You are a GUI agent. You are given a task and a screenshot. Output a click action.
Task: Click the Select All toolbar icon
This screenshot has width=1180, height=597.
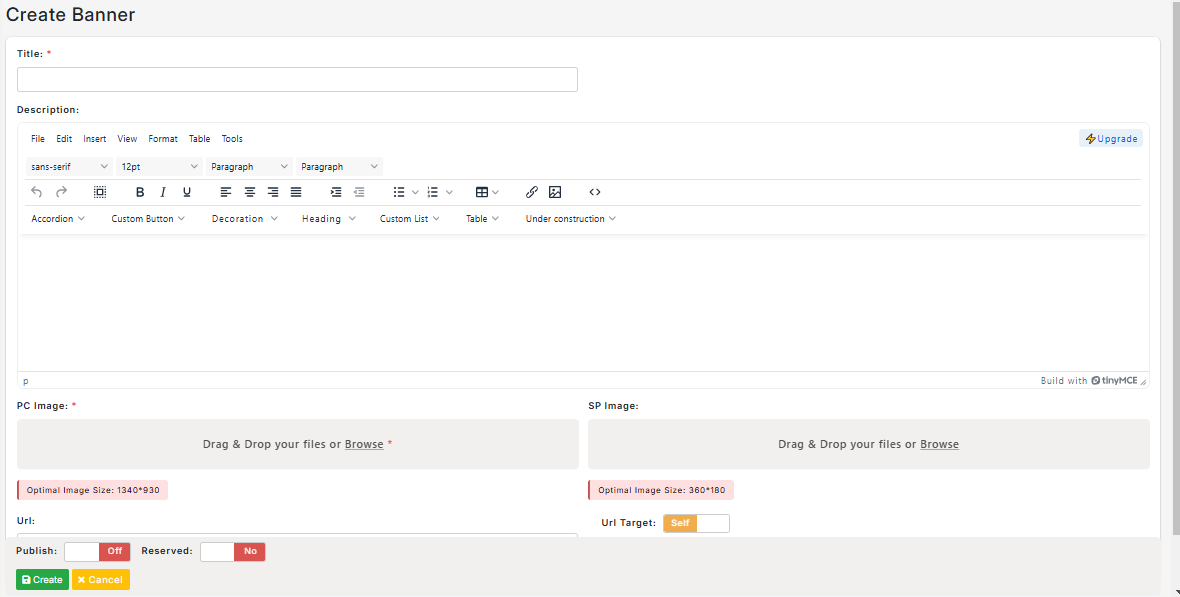tap(100, 192)
